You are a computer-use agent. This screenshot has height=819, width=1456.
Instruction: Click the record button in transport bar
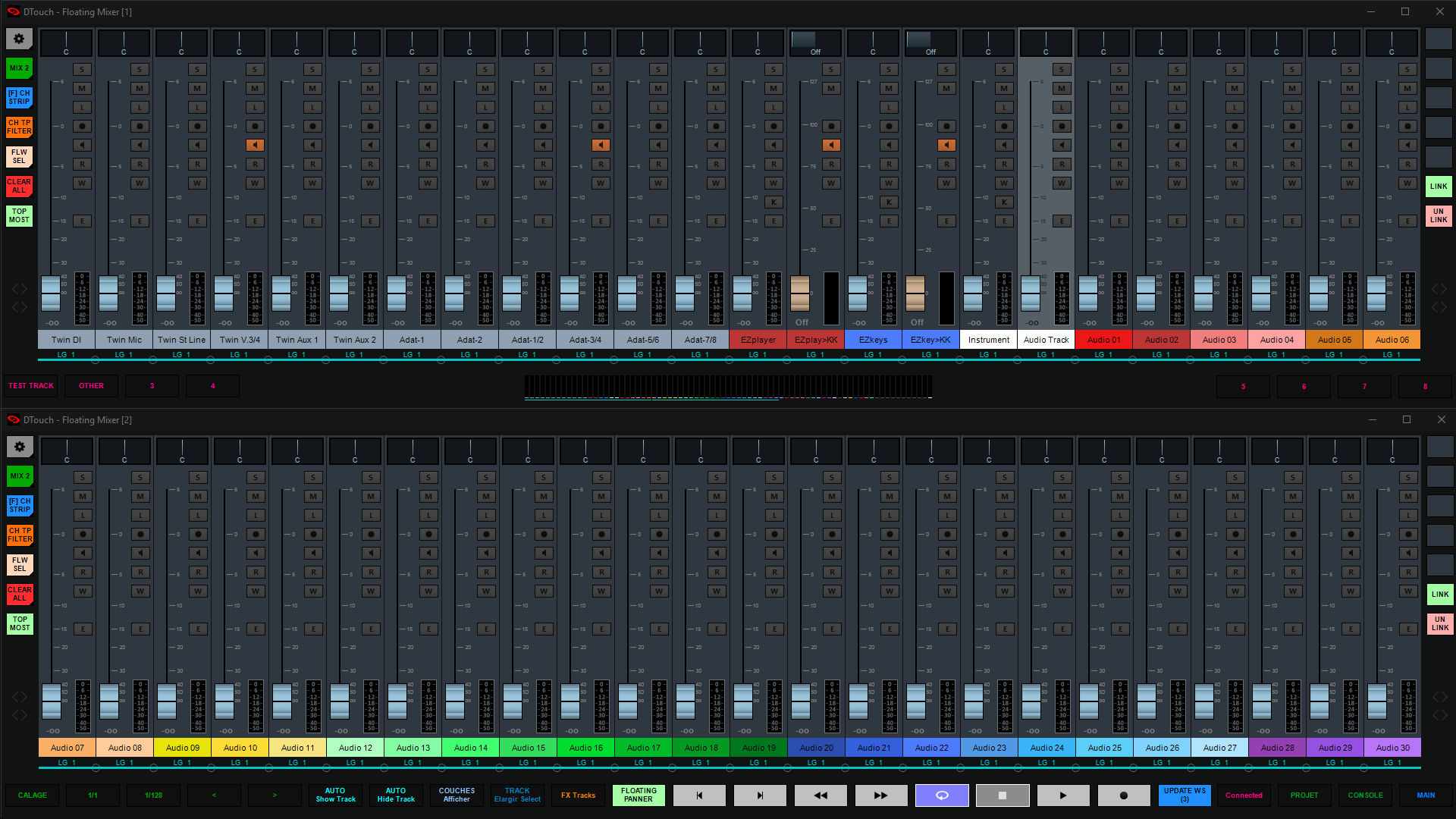(x=1122, y=795)
